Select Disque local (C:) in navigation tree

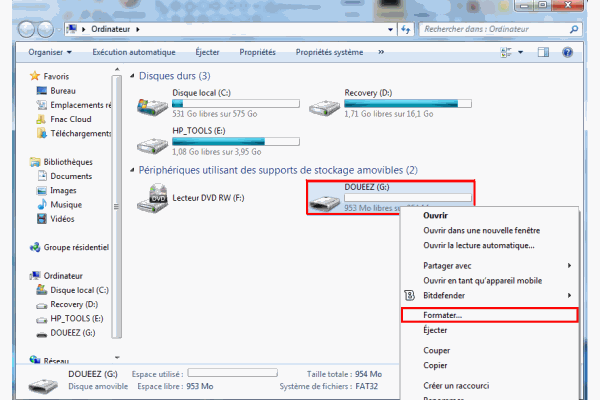point(80,290)
